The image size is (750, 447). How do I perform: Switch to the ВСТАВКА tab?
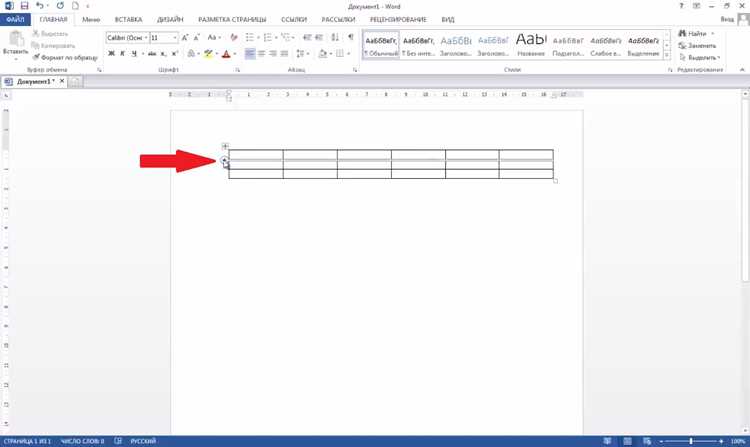[128, 20]
